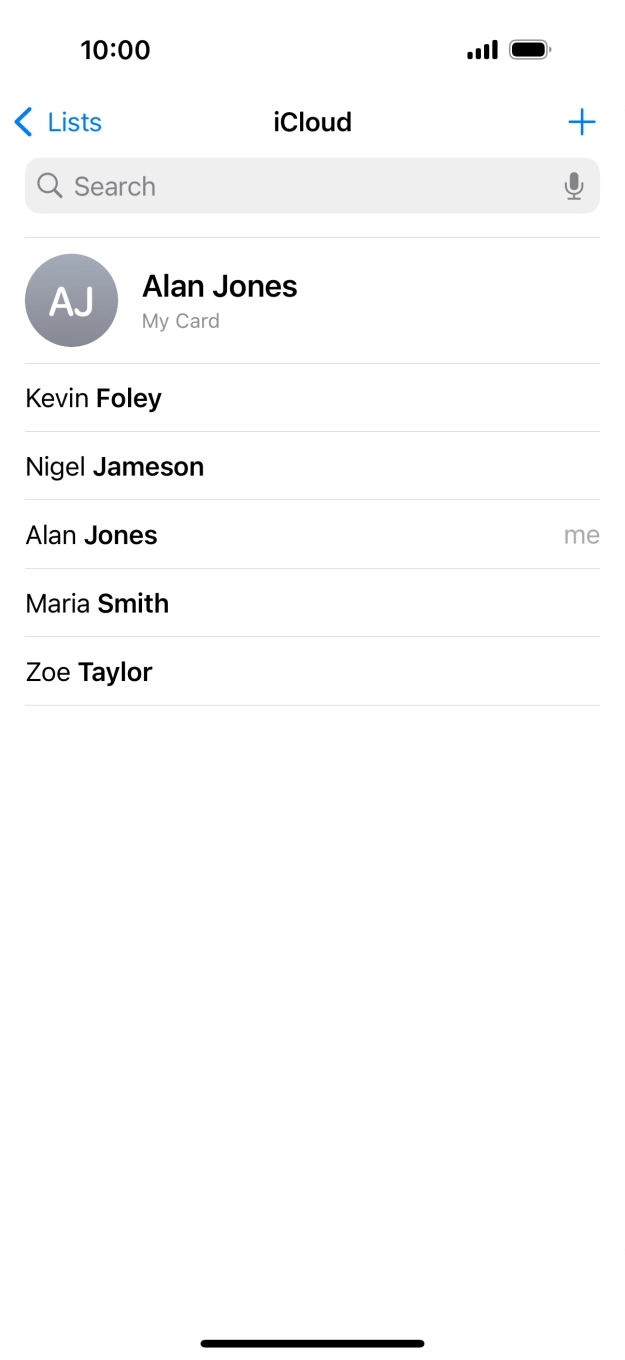Image resolution: width=625 pixels, height=1360 pixels.
Task: Tap the 10:00 status bar clock
Action: tap(115, 50)
